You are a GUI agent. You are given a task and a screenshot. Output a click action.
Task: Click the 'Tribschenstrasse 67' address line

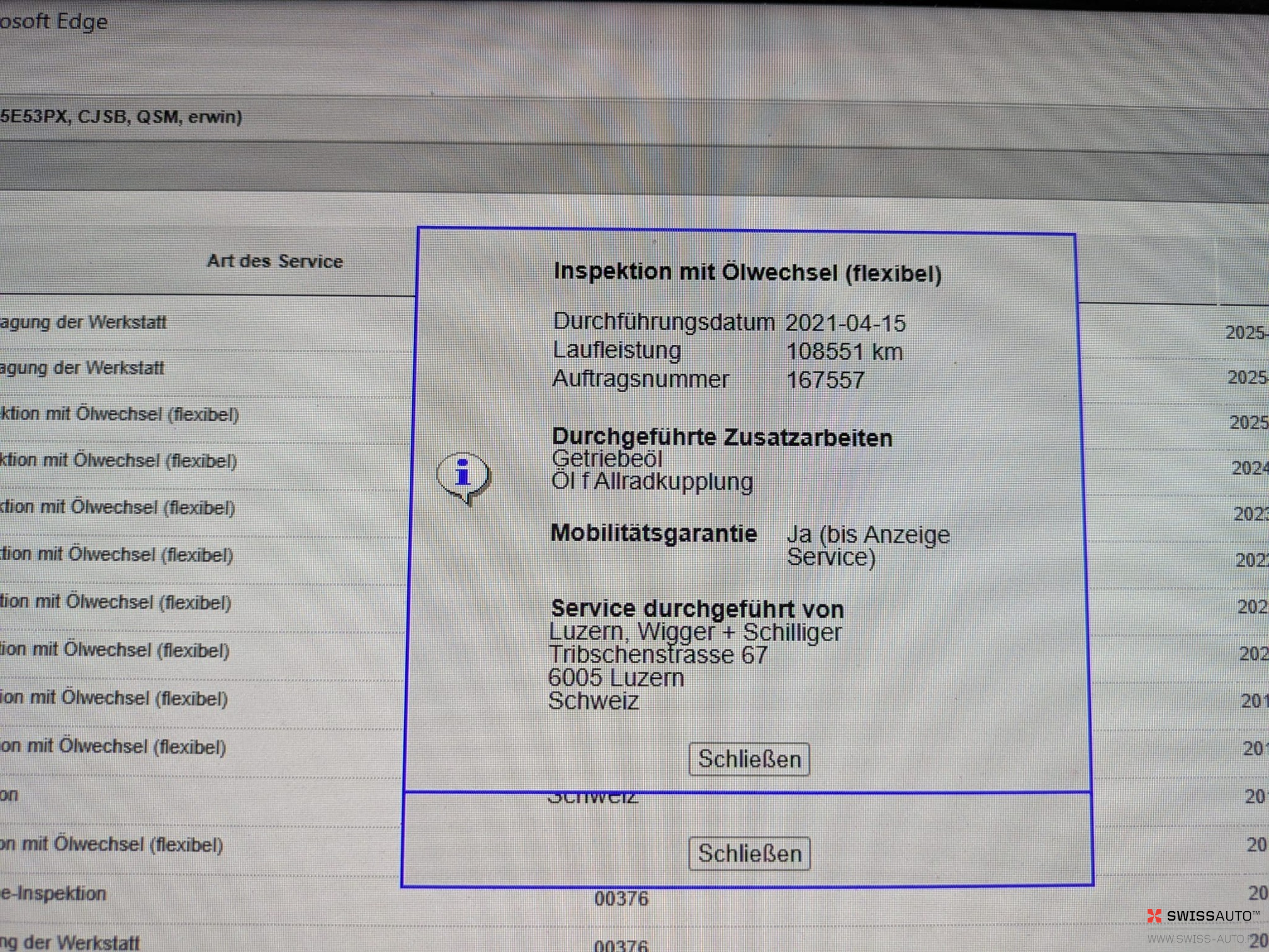(x=658, y=655)
